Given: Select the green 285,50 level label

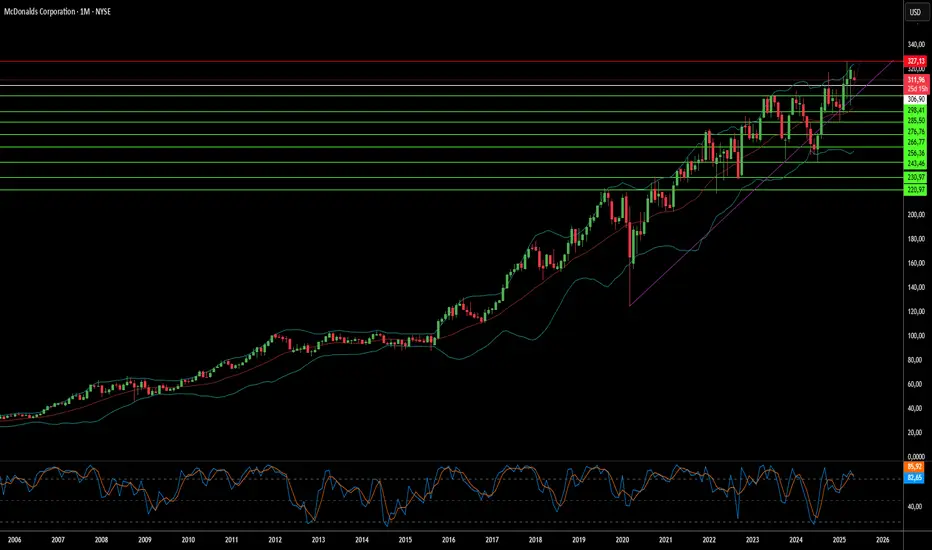Looking at the screenshot, I should pyautogui.click(x=914, y=121).
